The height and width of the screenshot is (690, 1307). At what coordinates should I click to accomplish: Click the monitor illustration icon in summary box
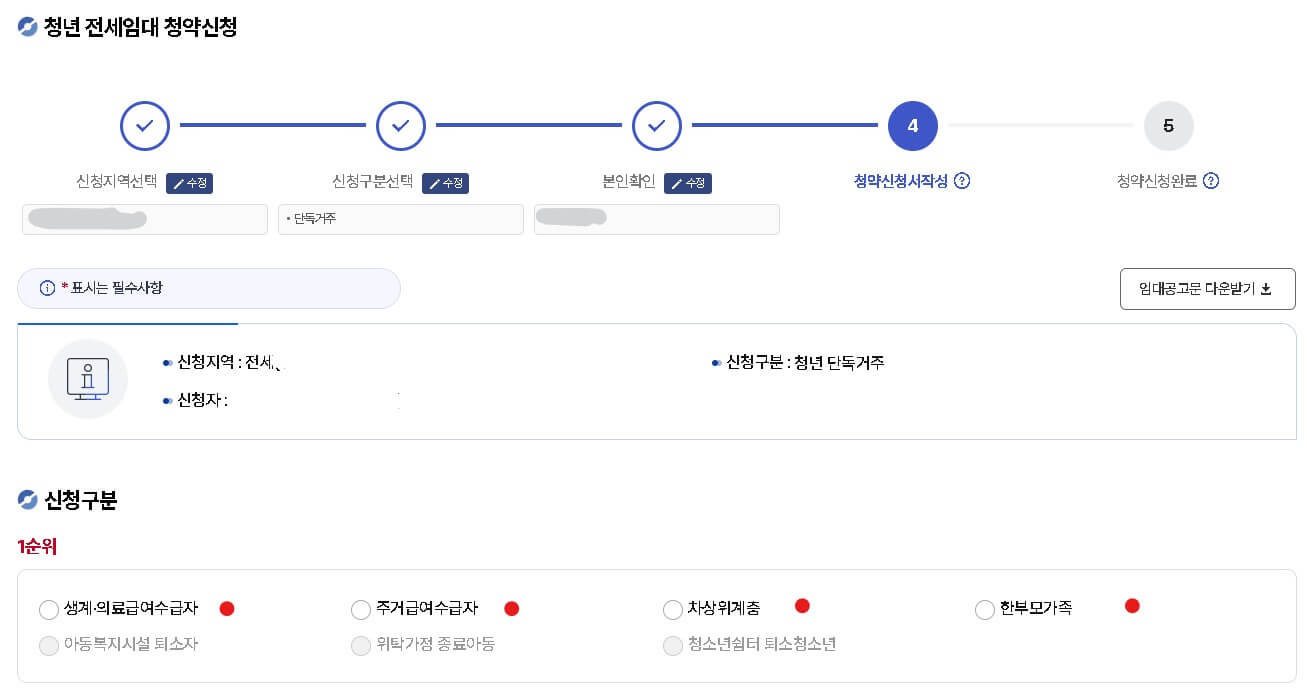[88, 378]
